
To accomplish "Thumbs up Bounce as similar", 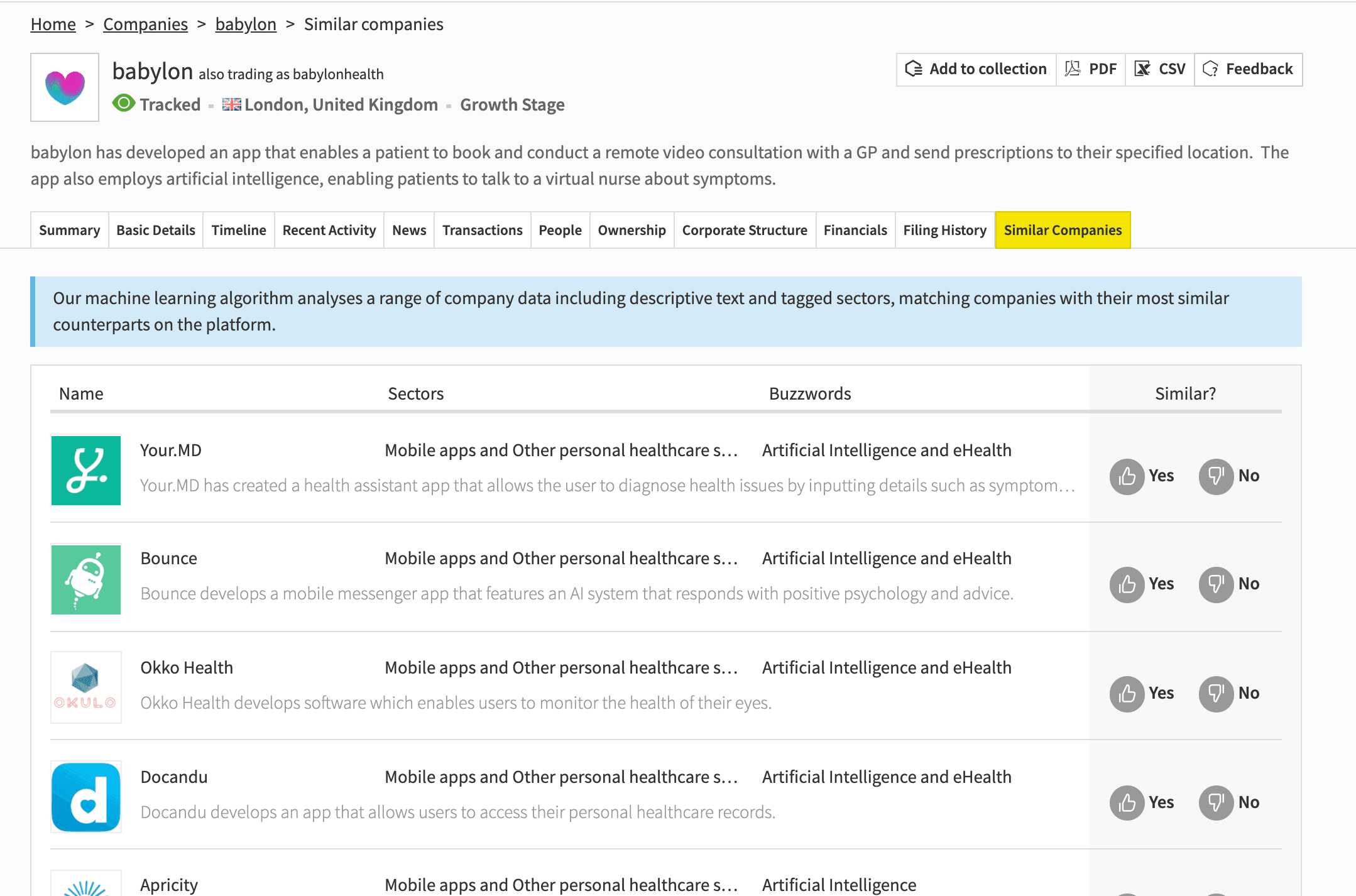I will (x=1127, y=584).
